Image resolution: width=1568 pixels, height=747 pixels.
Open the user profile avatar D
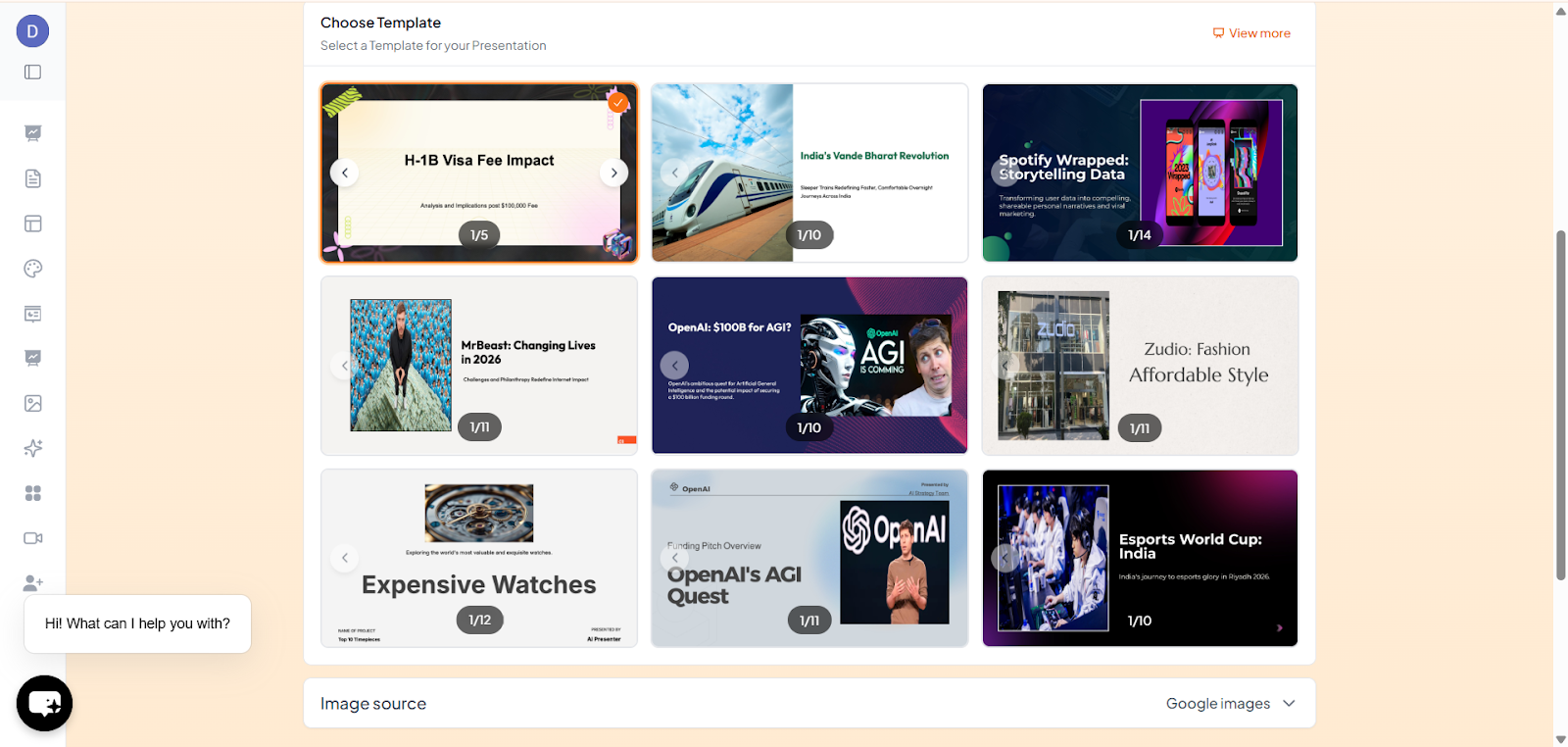coord(32,31)
